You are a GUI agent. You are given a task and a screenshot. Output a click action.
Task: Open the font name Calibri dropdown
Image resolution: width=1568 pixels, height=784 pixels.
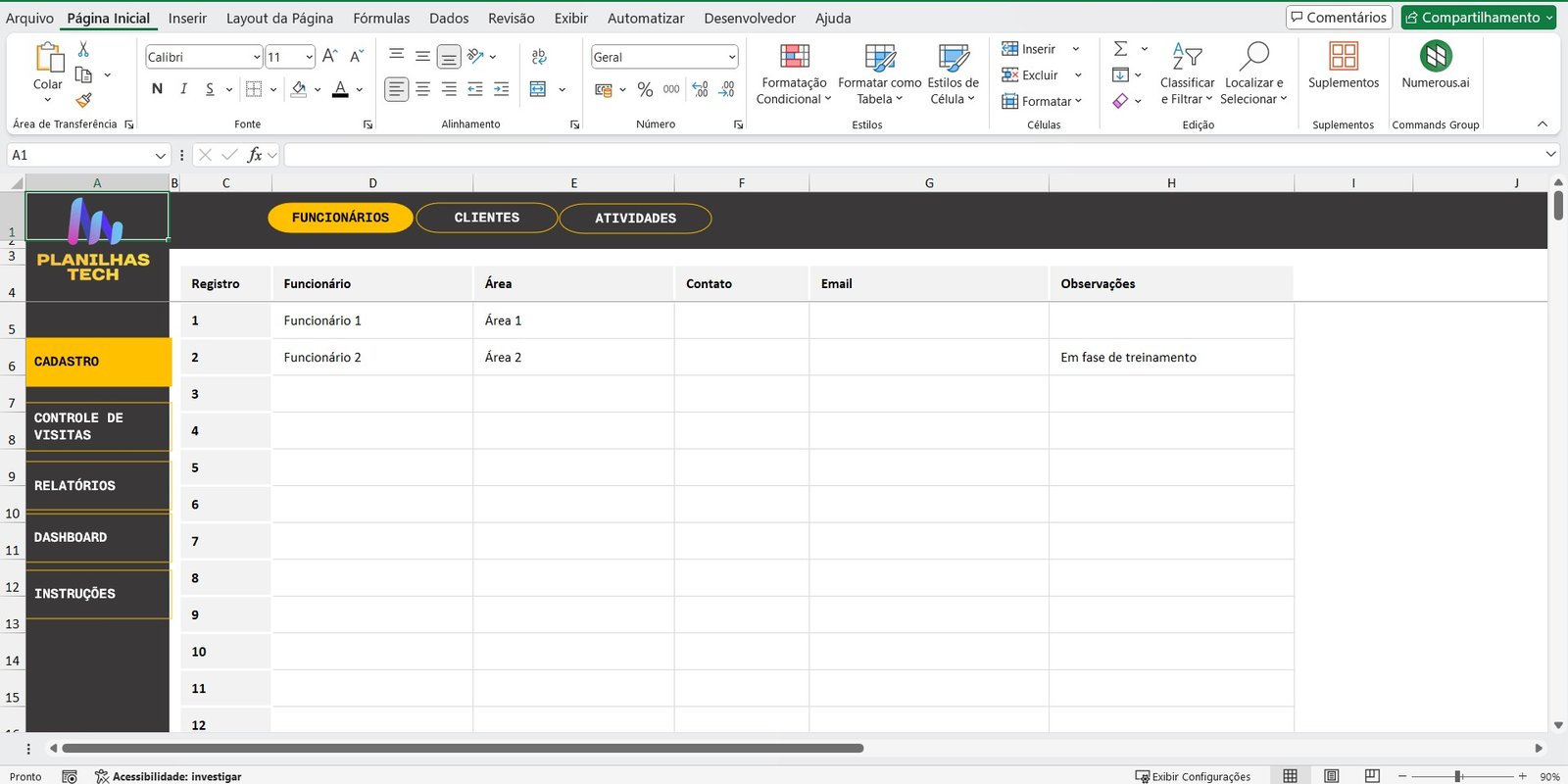257,57
